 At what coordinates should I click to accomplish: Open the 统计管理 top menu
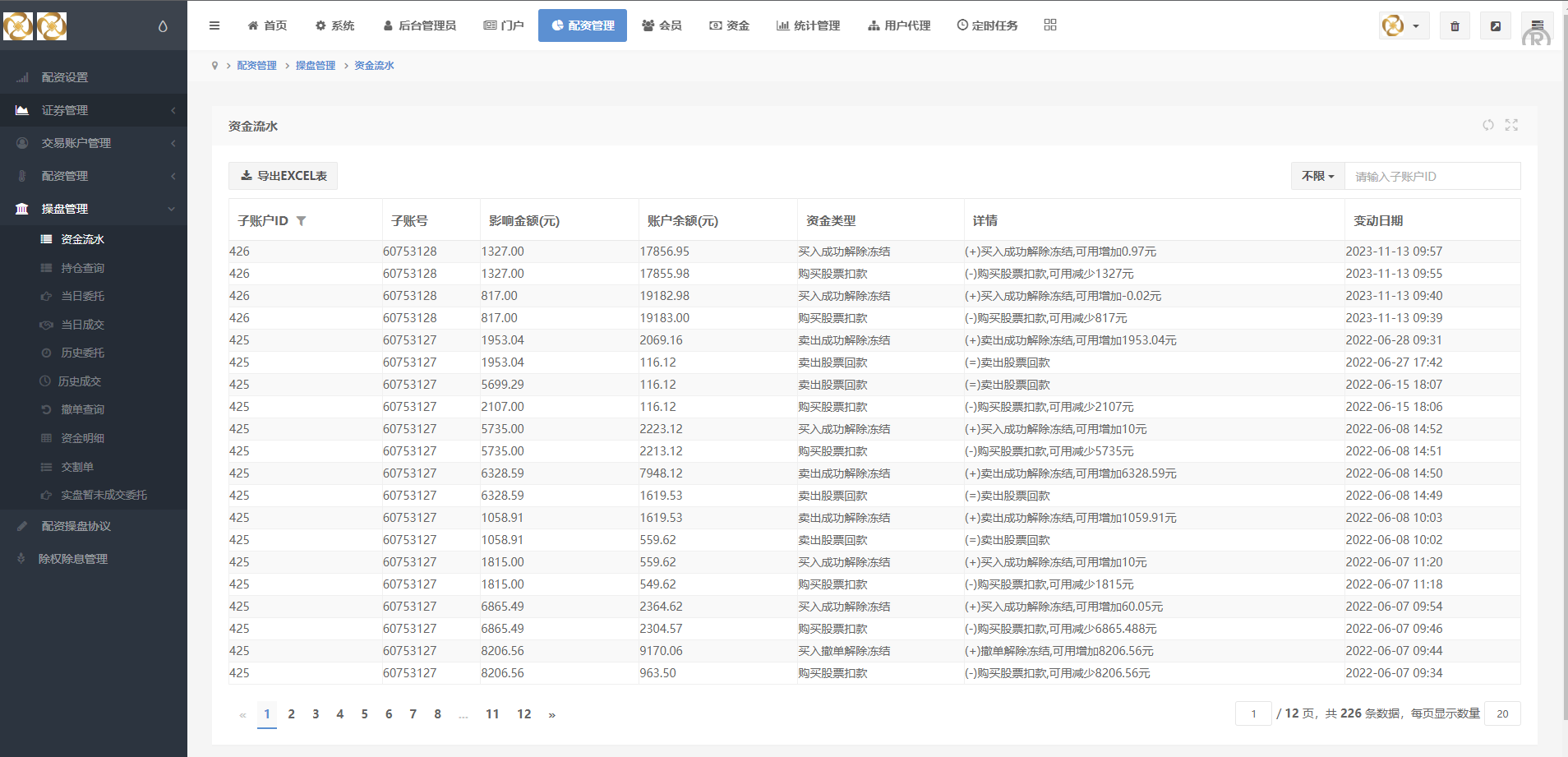click(808, 25)
